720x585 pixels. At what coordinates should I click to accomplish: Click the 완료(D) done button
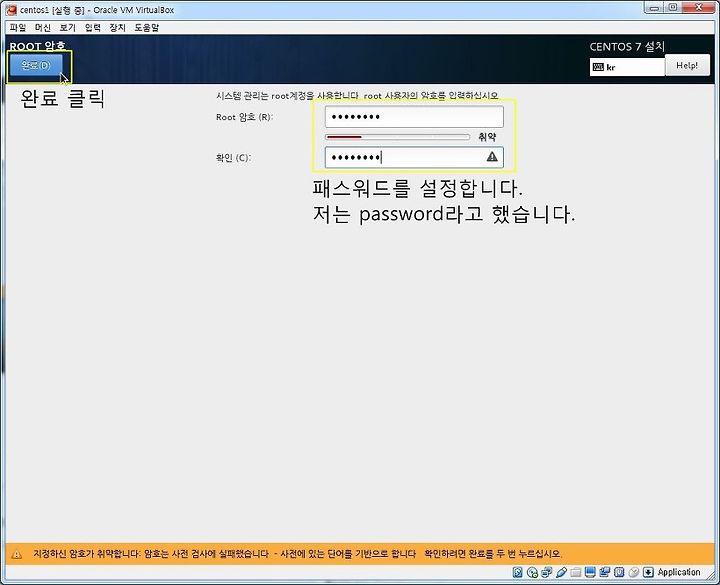click(x=36, y=65)
